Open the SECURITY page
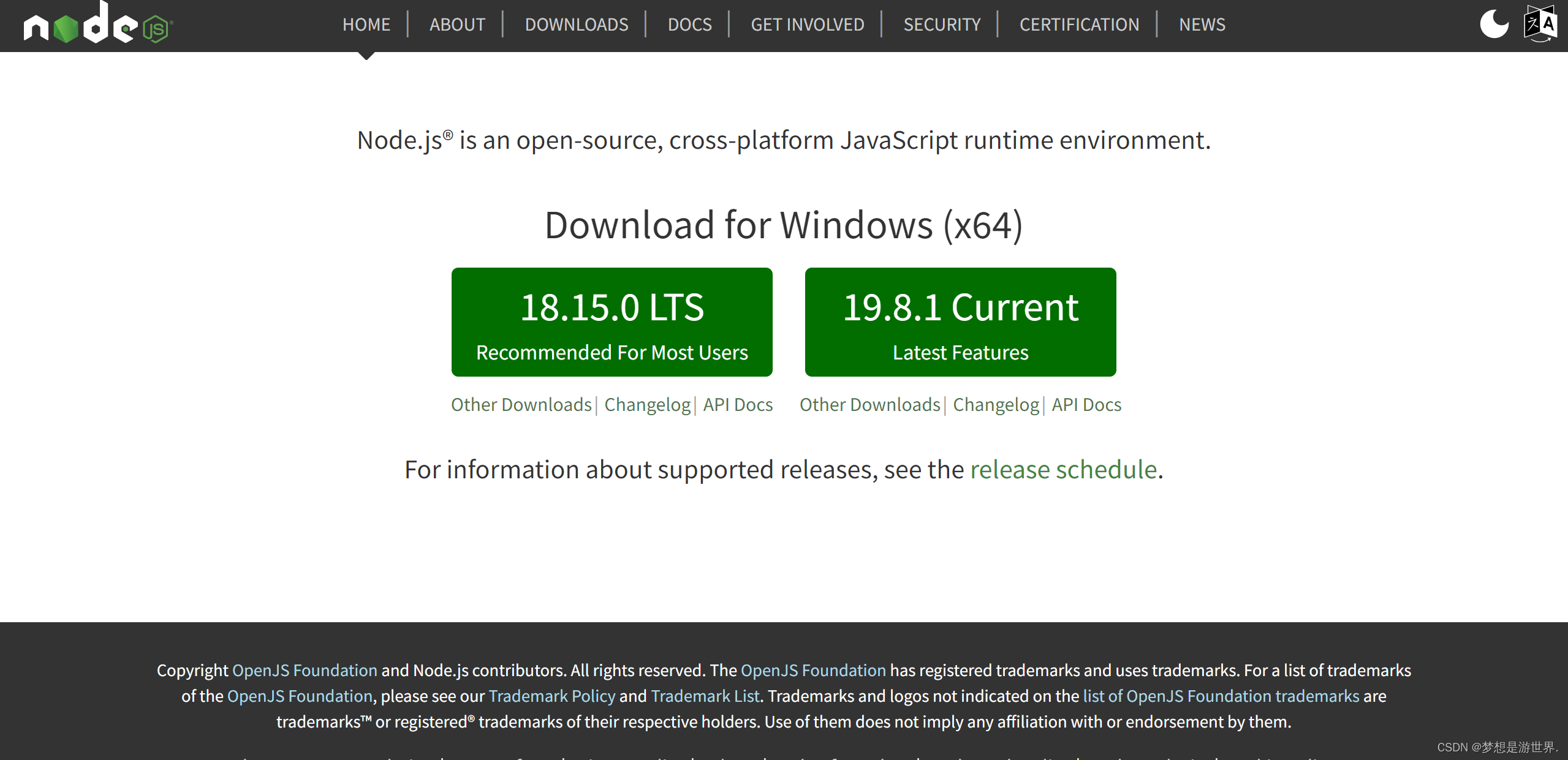The width and height of the screenshot is (1568, 760). pos(941,24)
